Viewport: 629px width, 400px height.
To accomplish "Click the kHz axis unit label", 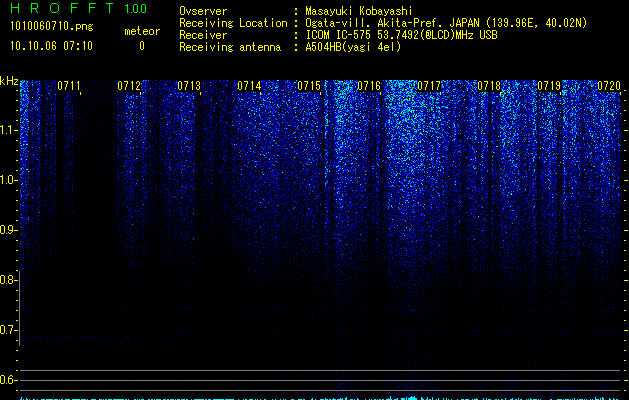I will click(x=9, y=81).
